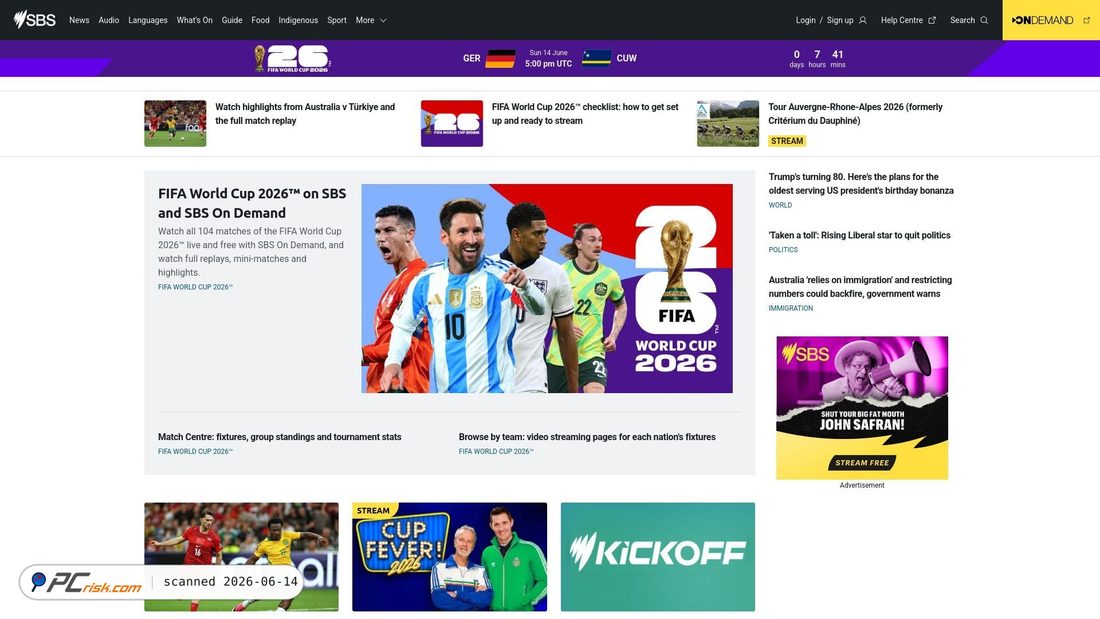Click the tag under Browse by team
This screenshot has height=619, width=1100.
pyautogui.click(x=496, y=451)
